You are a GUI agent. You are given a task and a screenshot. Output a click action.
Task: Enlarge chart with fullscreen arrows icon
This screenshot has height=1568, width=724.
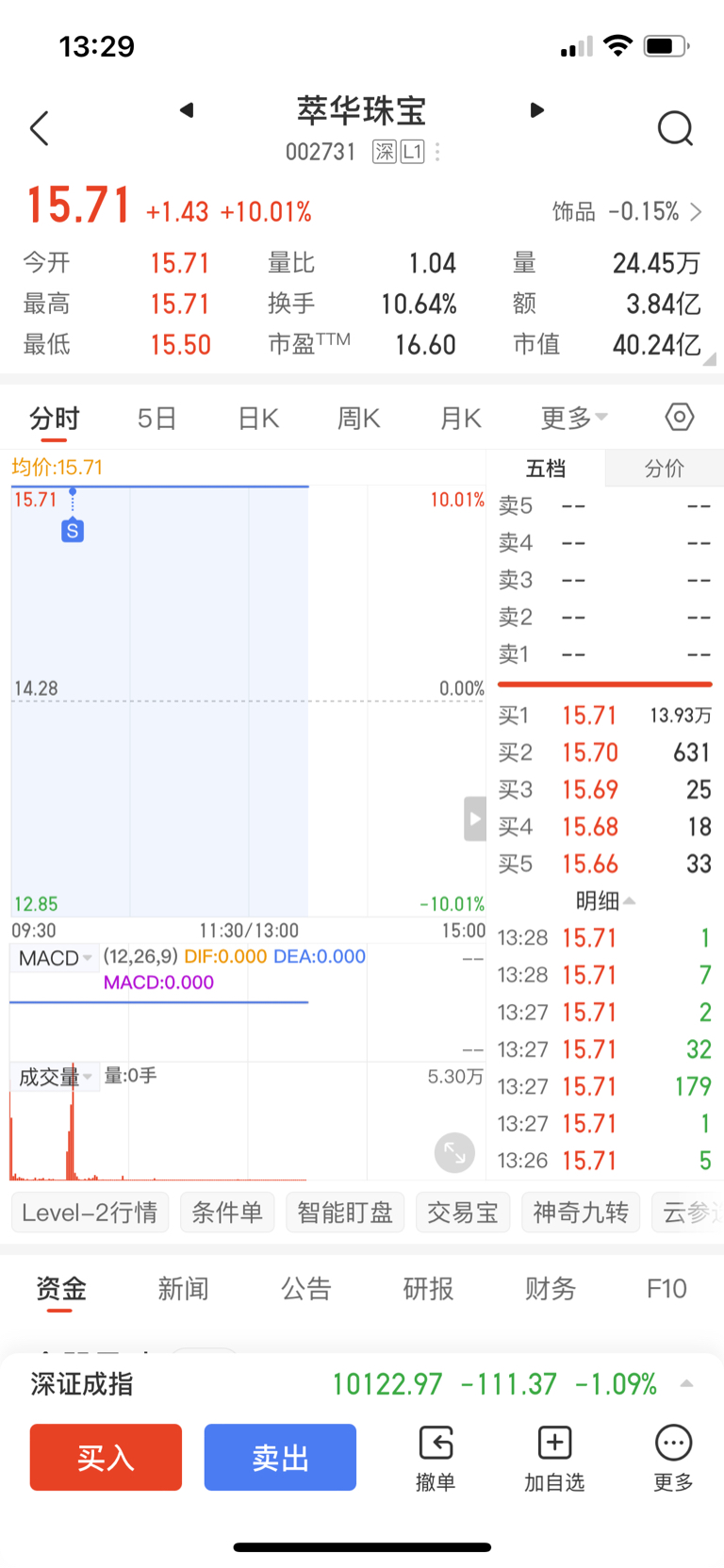click(x=454, y=1152)
